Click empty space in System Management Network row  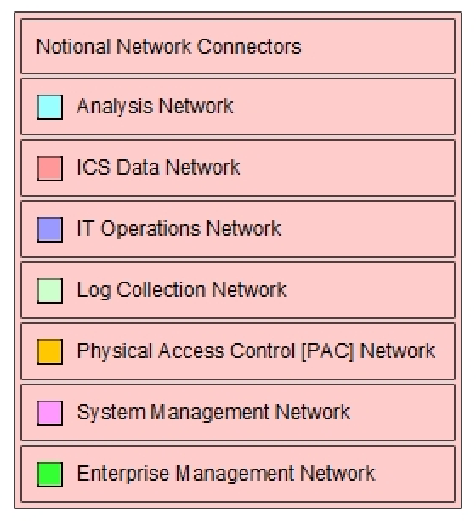click(x=402, y=413)
